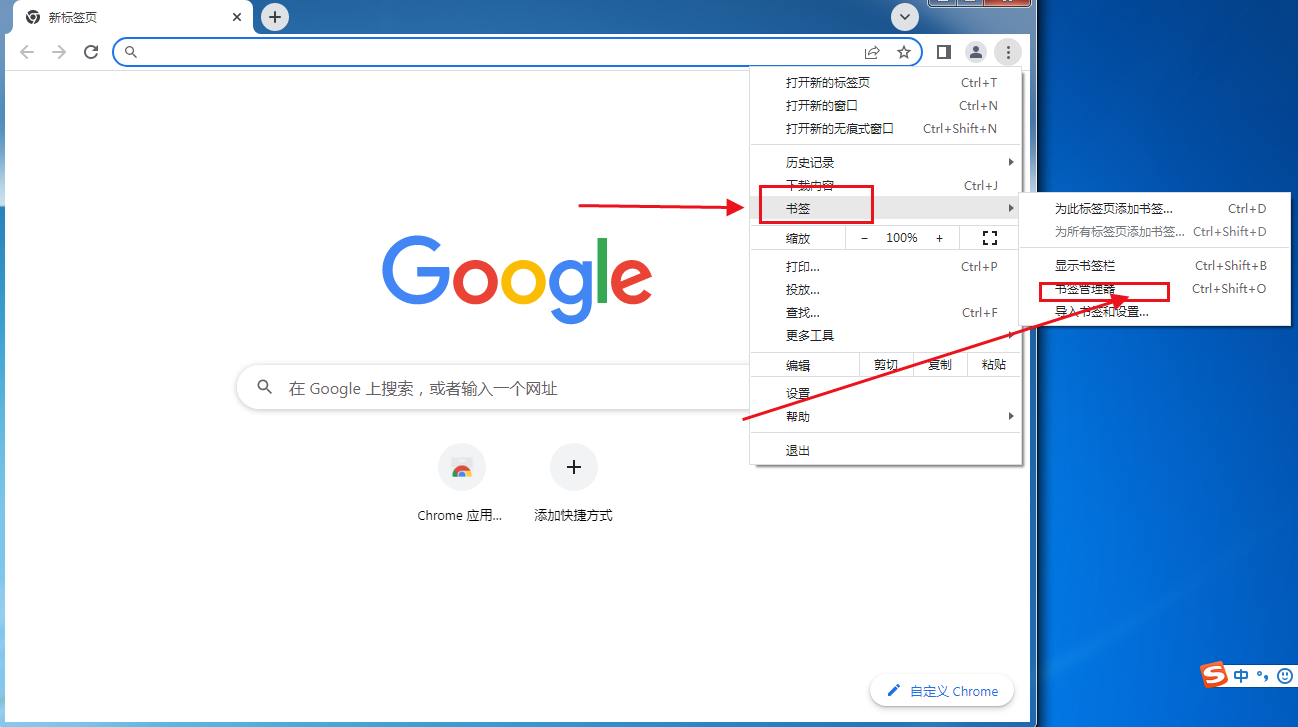Open the Chrome 应用 shortcut icon

tap(461, 467)
